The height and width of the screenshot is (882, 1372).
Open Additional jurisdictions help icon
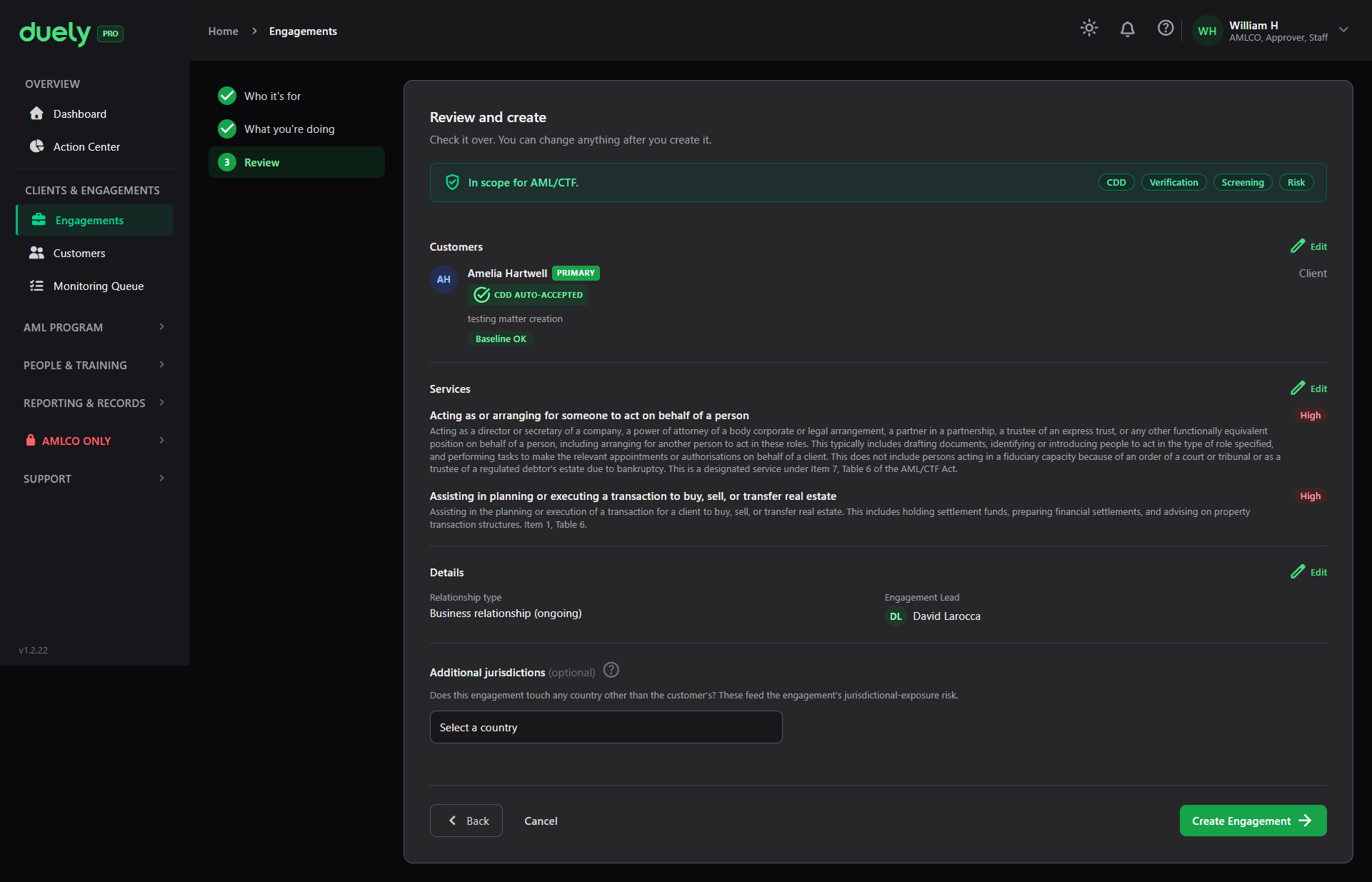[611, 670]
